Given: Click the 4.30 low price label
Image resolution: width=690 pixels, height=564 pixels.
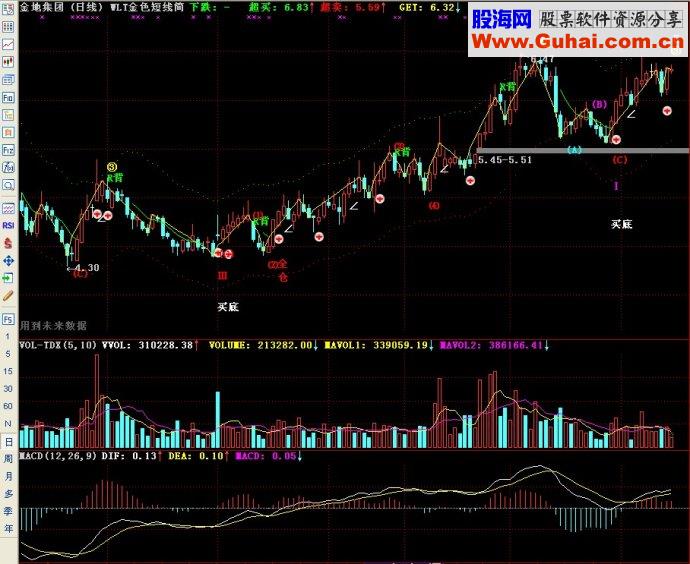Looking at the screenshot, I should tap(87, 267).
